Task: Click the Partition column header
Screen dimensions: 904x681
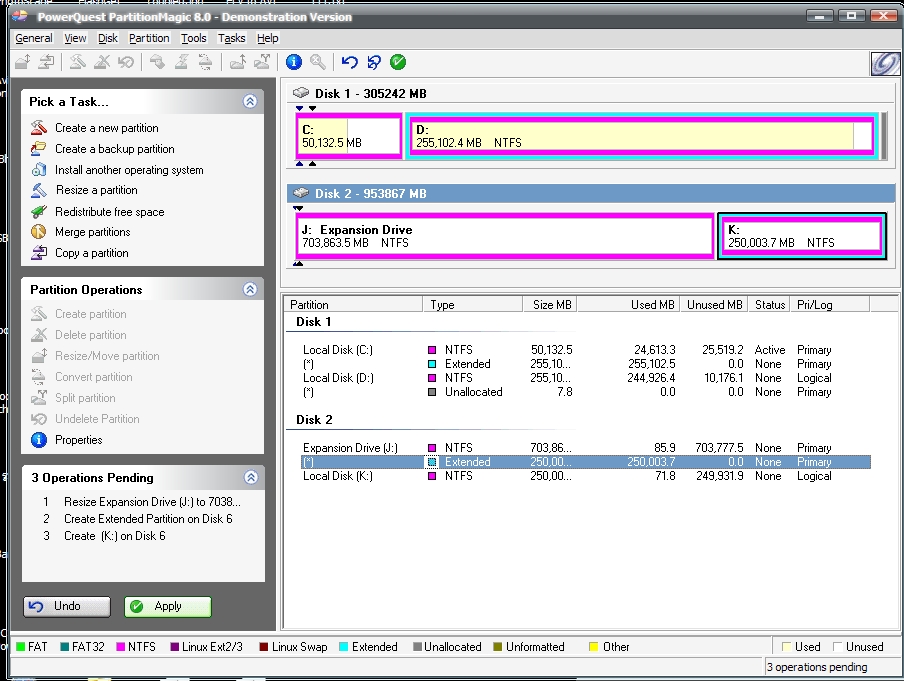Action: pyautogui.click(x=353, y=304)
